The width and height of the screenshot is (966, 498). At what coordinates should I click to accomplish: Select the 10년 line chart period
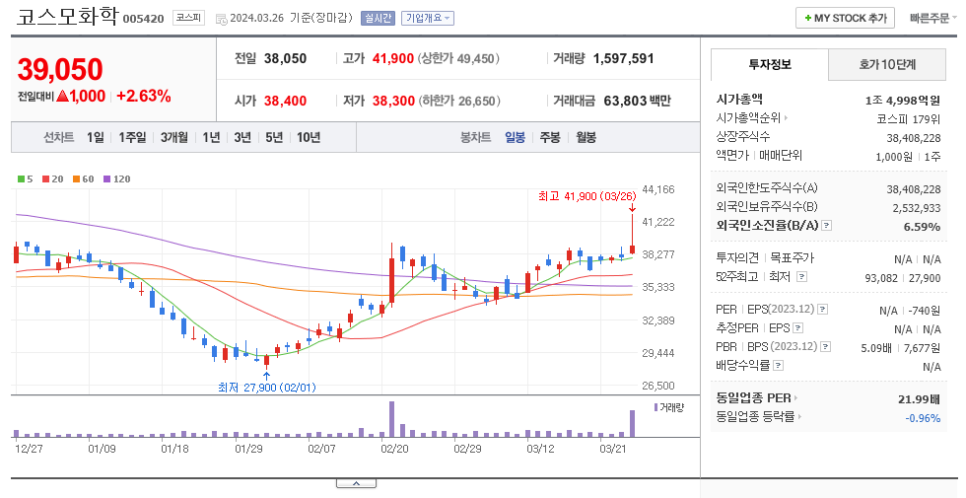(309, 137)
